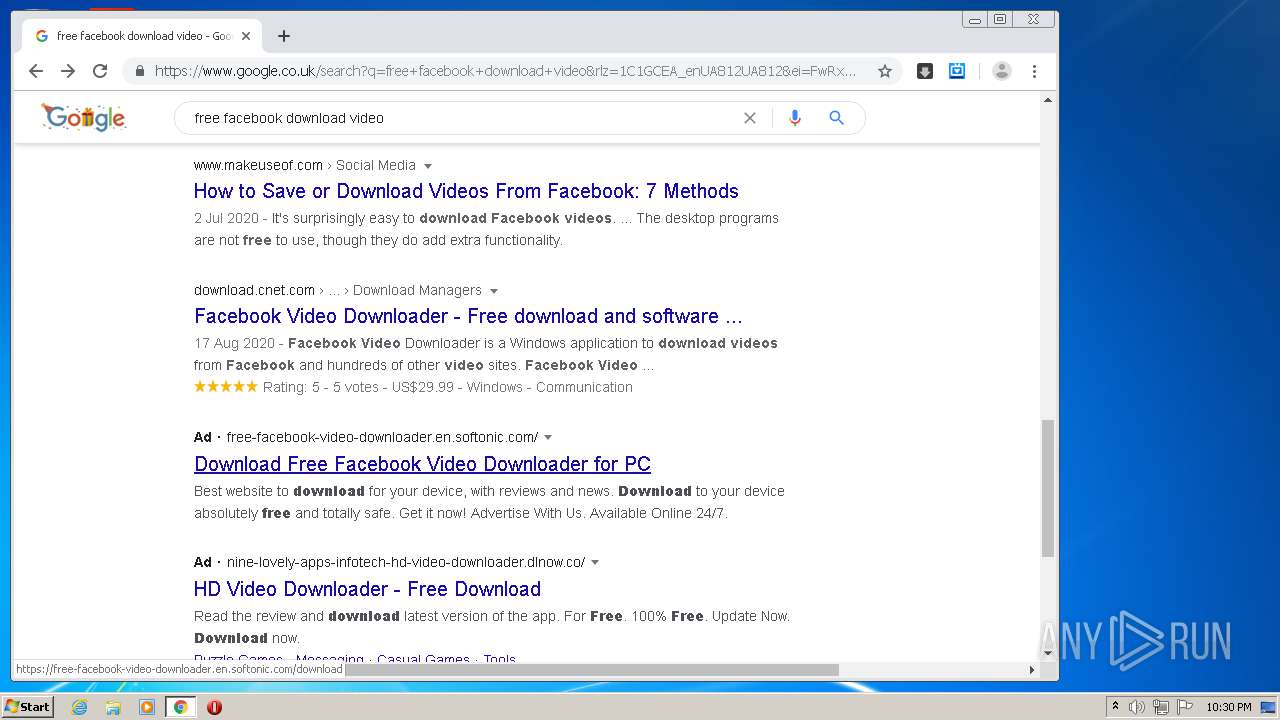Select the free facebook download video tab
Screen dimensions: 1280x720
tap(142, 36)
